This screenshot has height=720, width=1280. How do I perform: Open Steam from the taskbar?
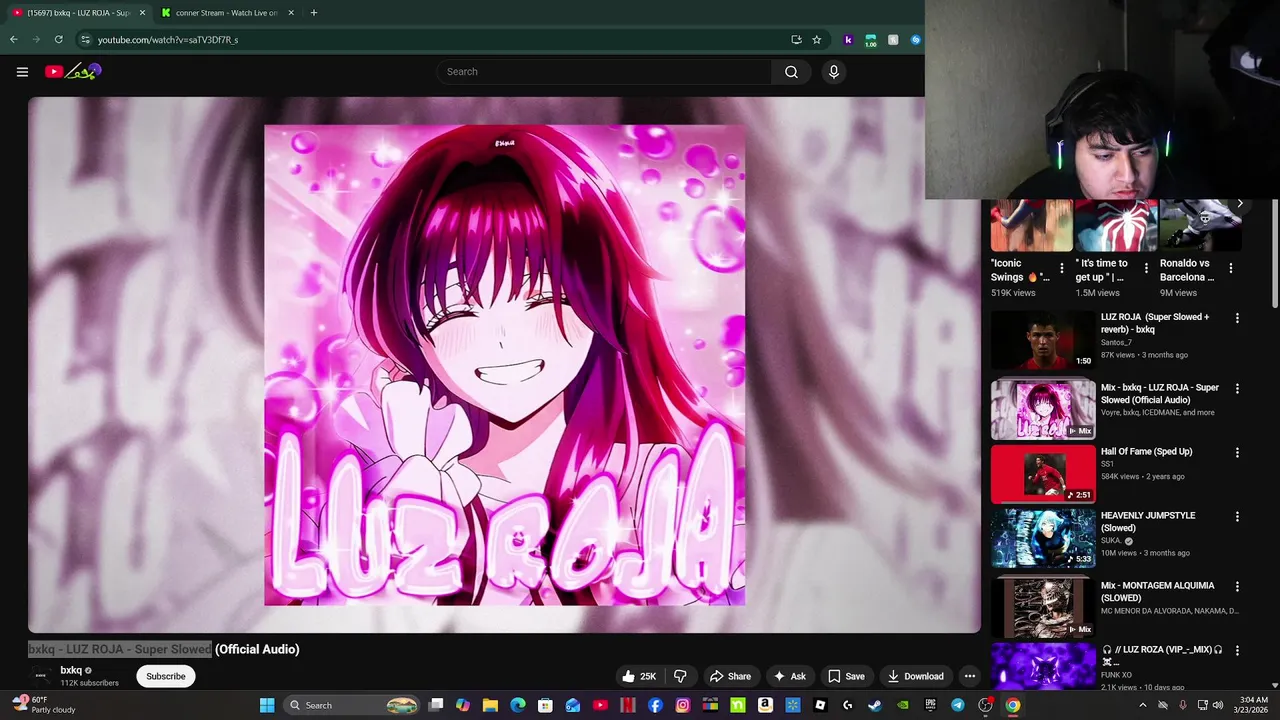tap(875, 705)
